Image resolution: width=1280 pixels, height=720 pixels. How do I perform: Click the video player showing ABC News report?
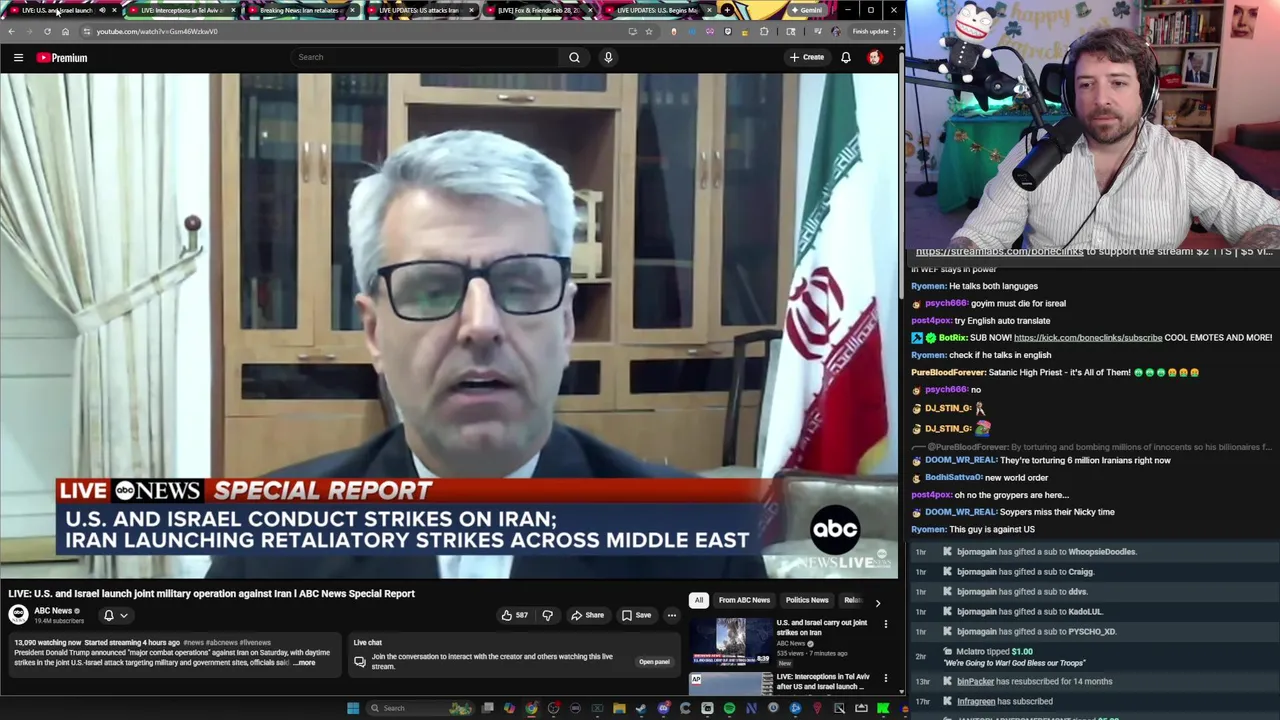click(449, 325)
